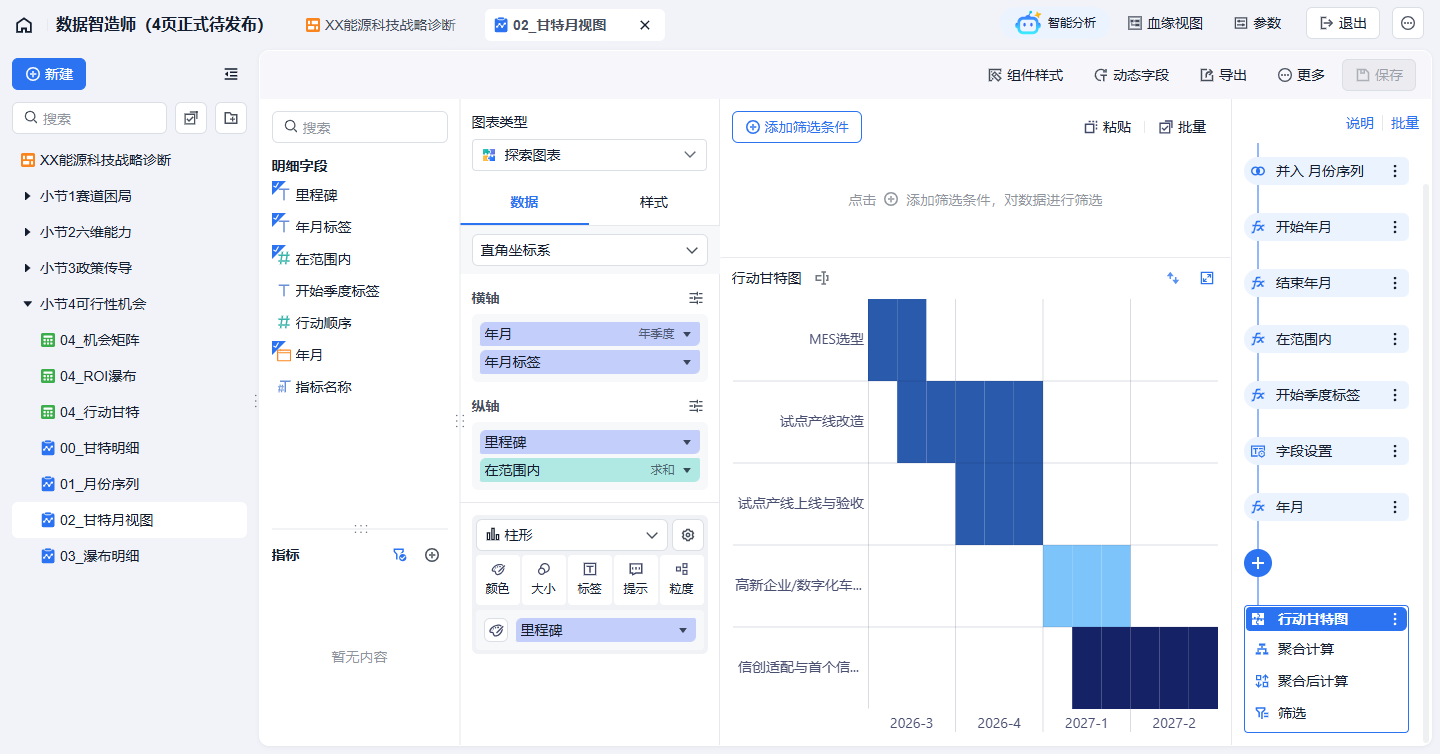Open the 探索图表 chart type dropdown

pyautogui.click(x=589, y=155)
